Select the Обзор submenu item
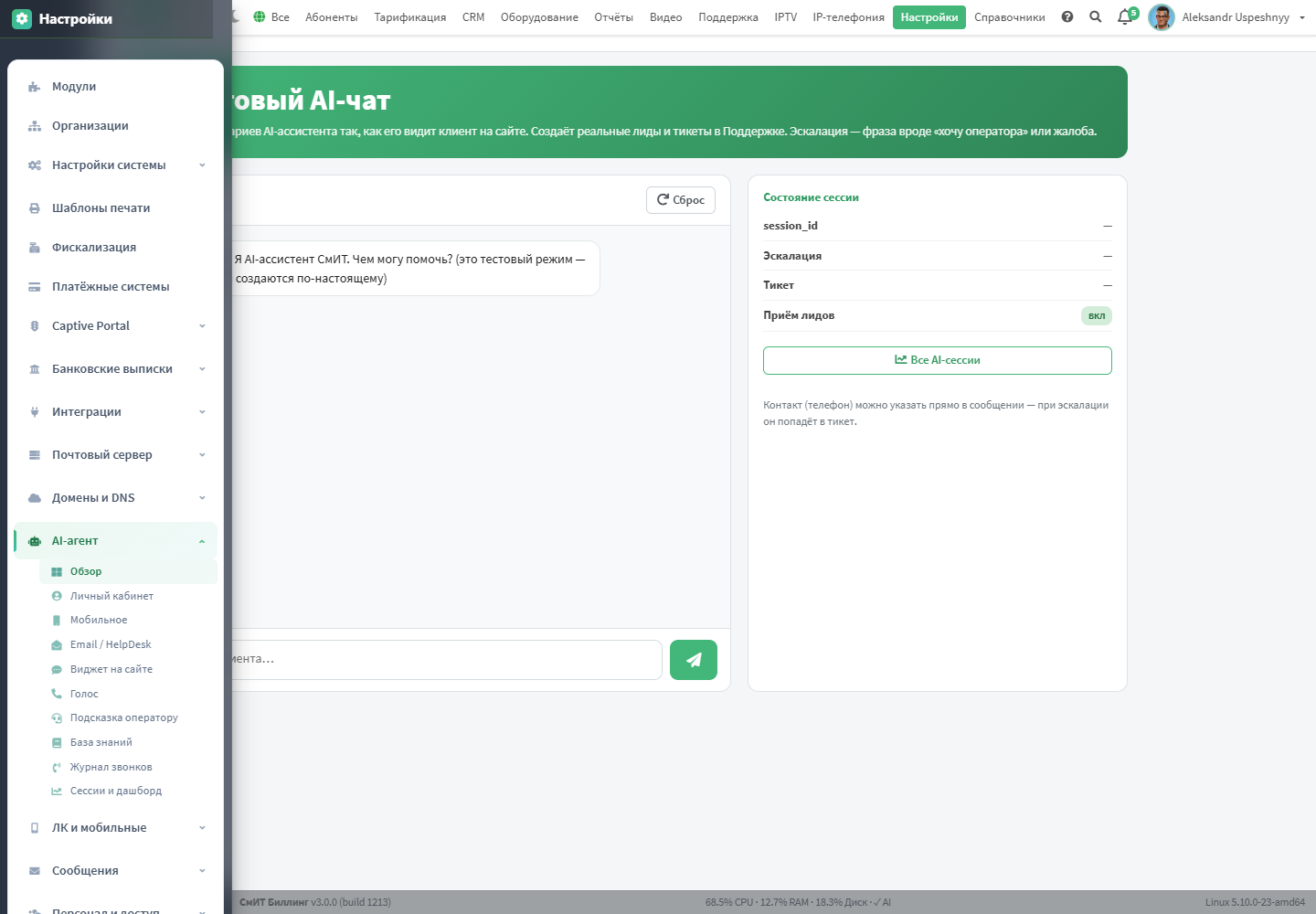 coord(128,571)
